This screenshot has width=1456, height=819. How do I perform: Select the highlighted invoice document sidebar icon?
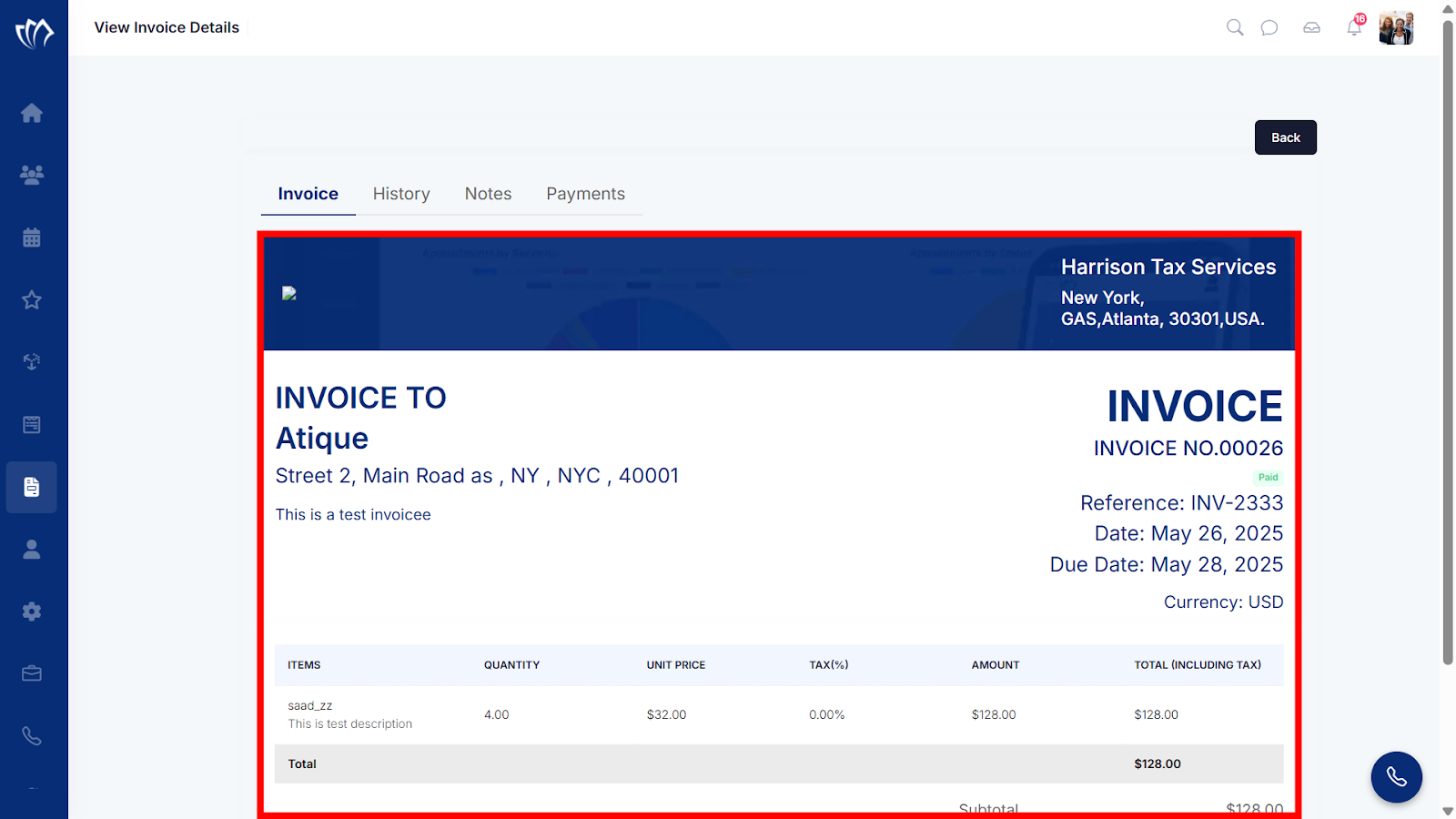click(x=32, y=487)
